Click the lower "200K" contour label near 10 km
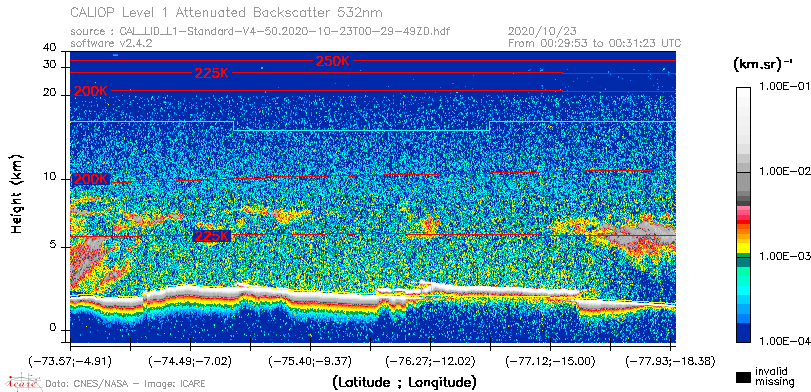 (91, 179)
